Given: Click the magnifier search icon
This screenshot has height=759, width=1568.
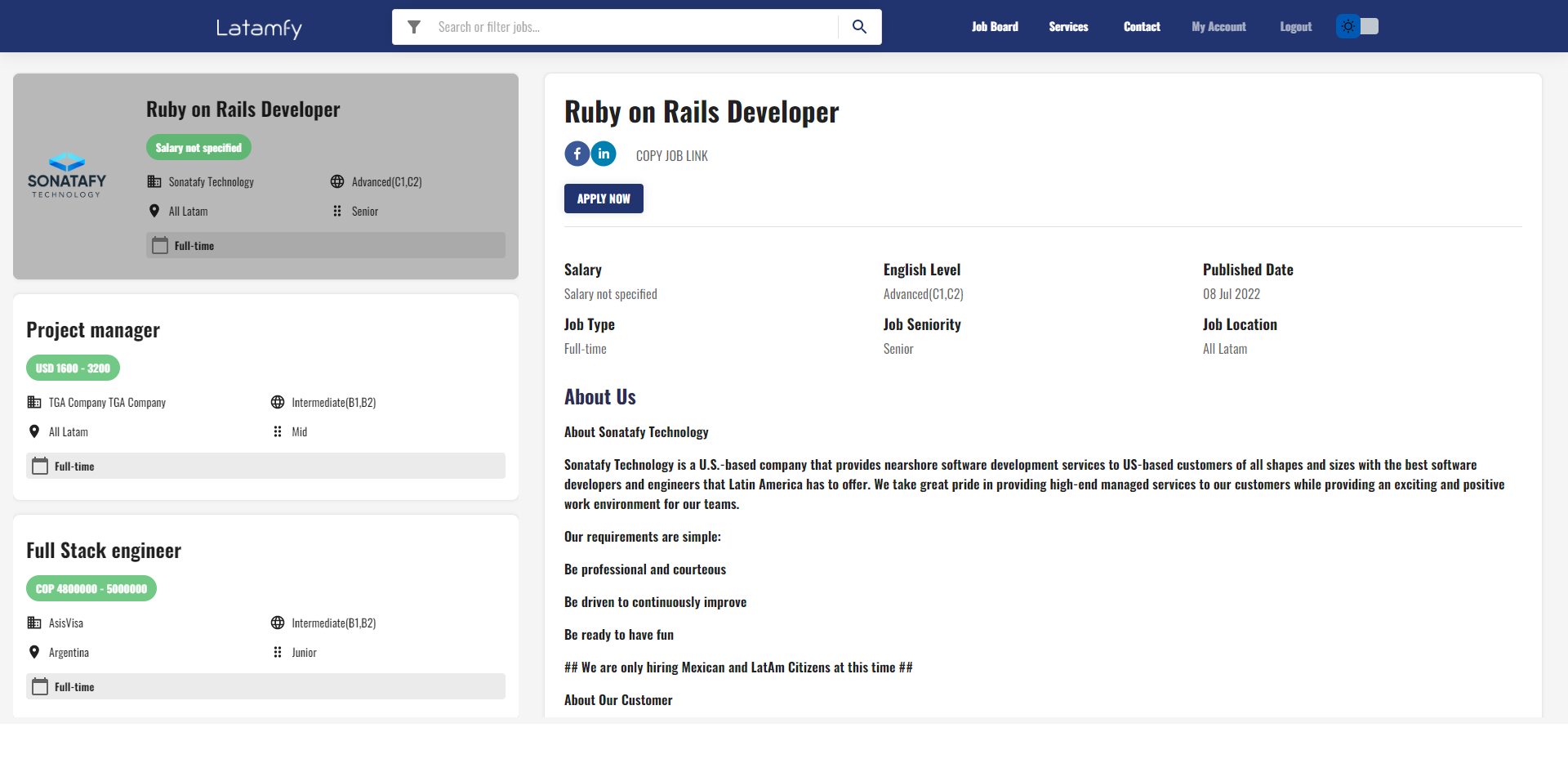Looking at the screenshot, I should pos(859,27).
